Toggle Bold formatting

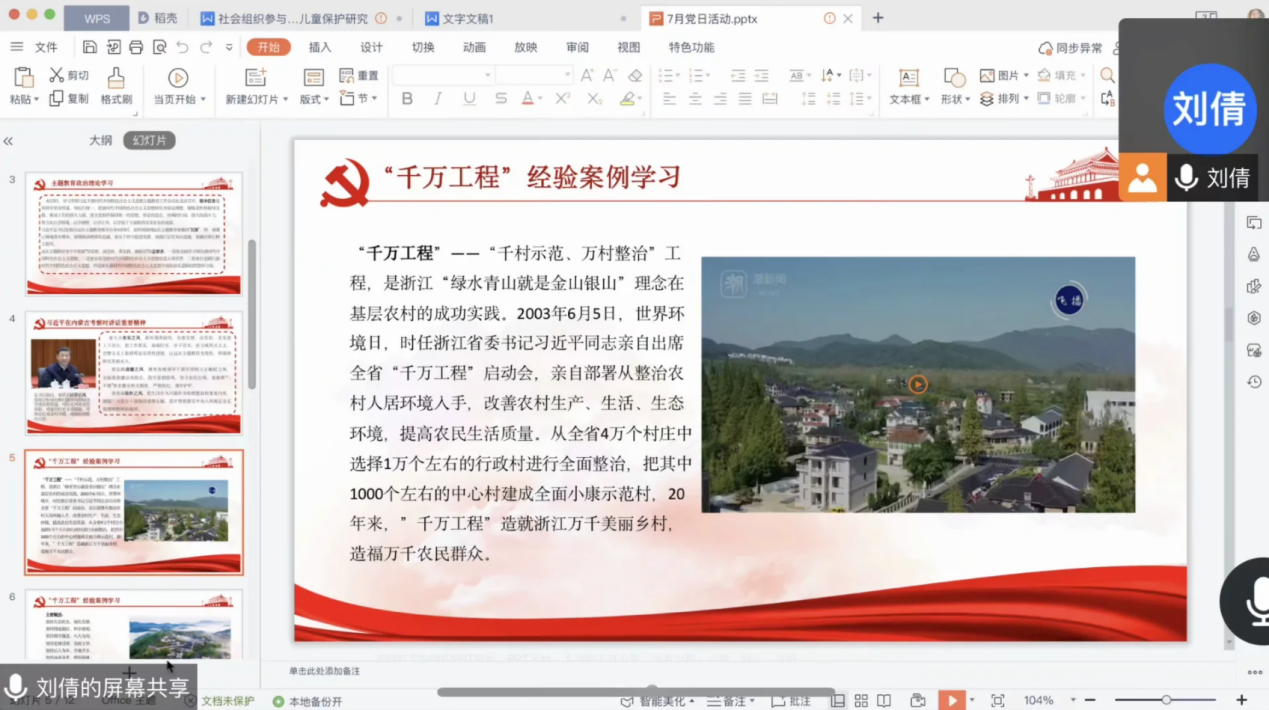click(407, 99)
